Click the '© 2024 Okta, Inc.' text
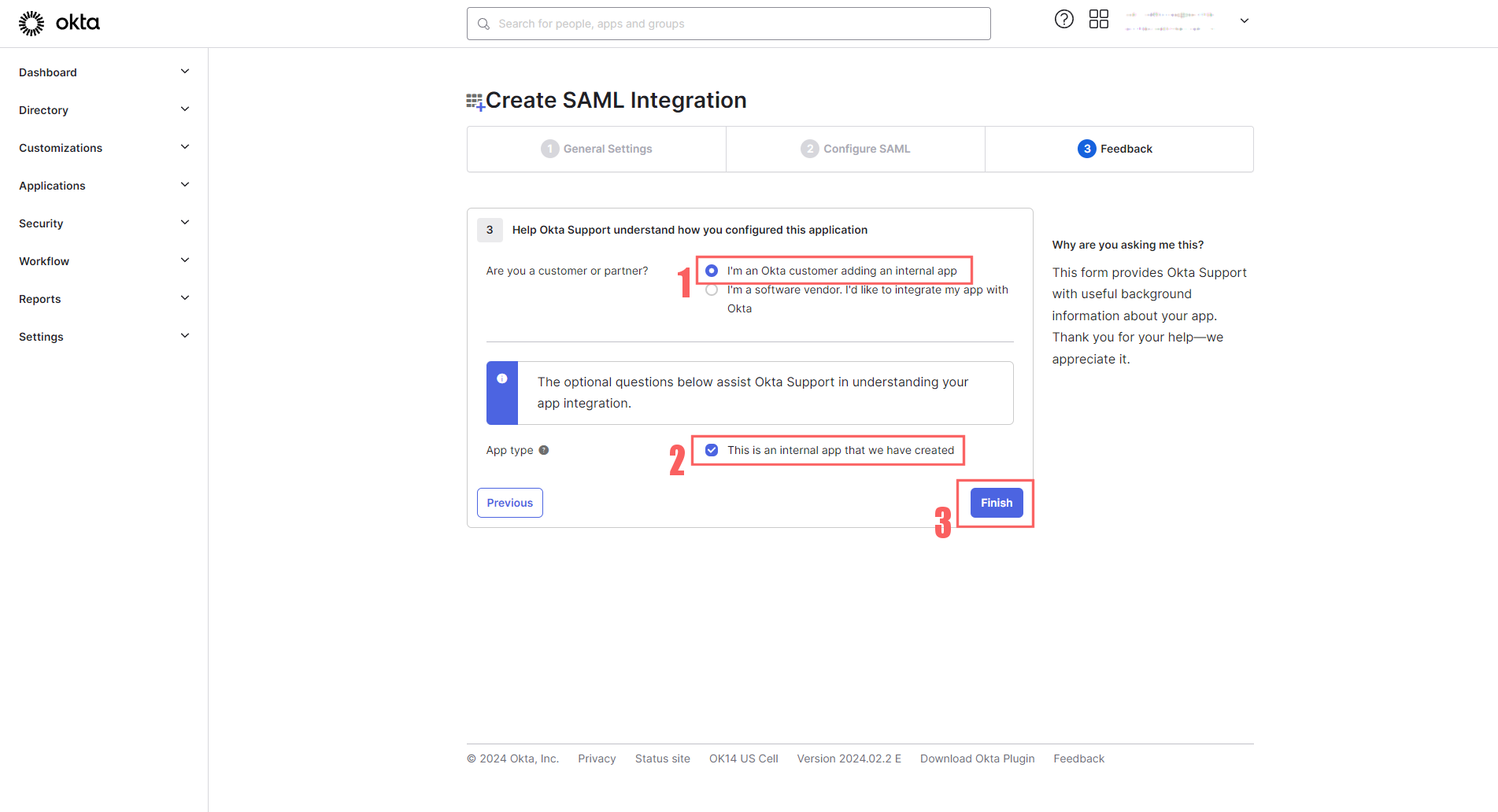 tap(512, 758)
